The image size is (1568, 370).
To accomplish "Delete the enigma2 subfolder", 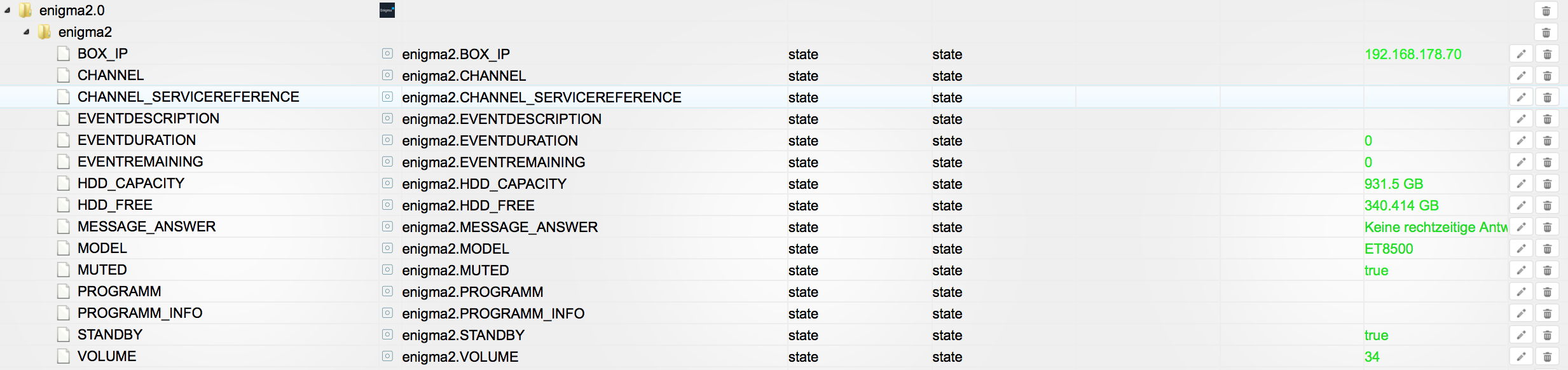I will pos(1546,32).
